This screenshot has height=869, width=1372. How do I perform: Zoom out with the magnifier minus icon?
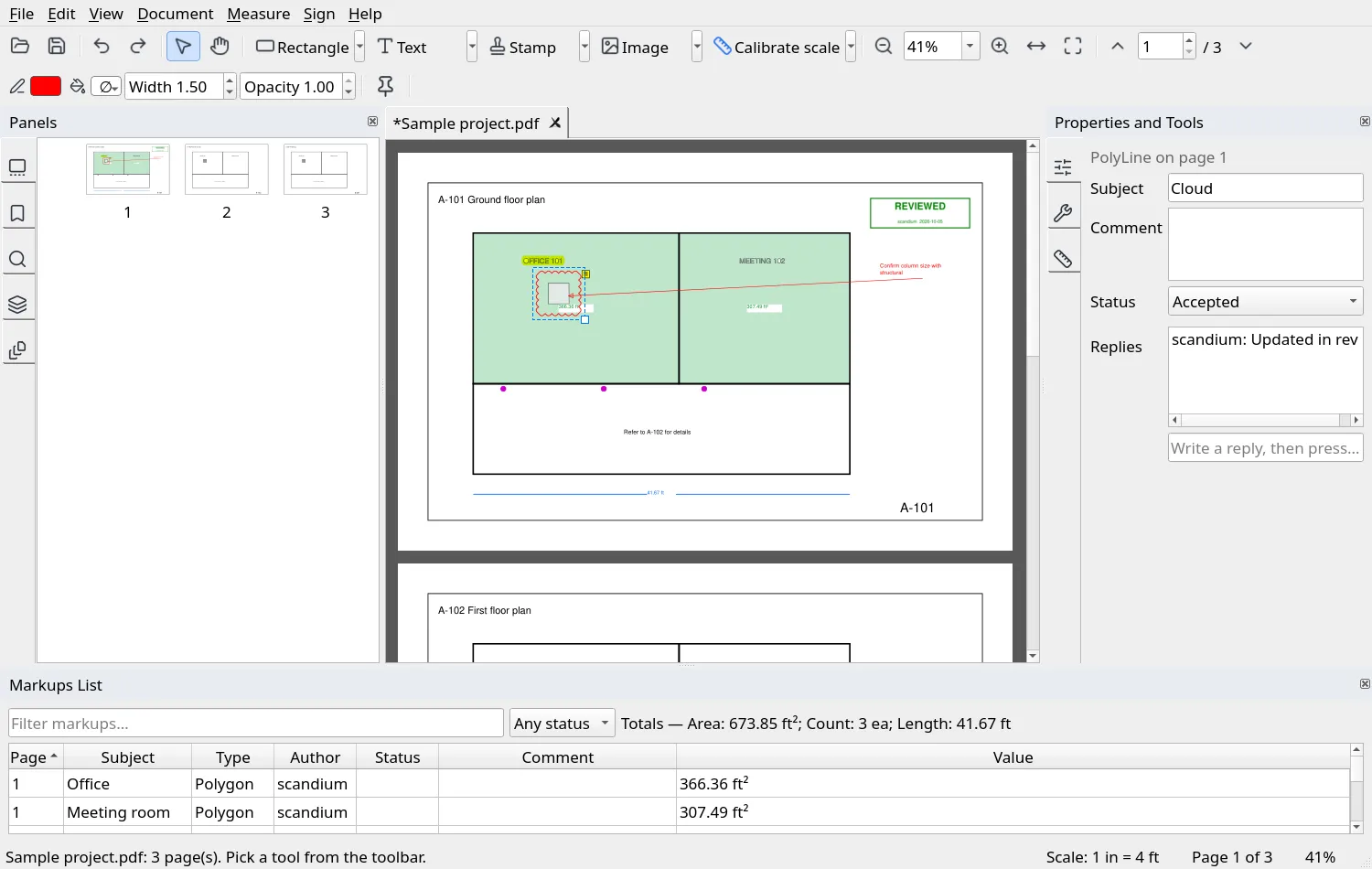click(x=884, y=47)
